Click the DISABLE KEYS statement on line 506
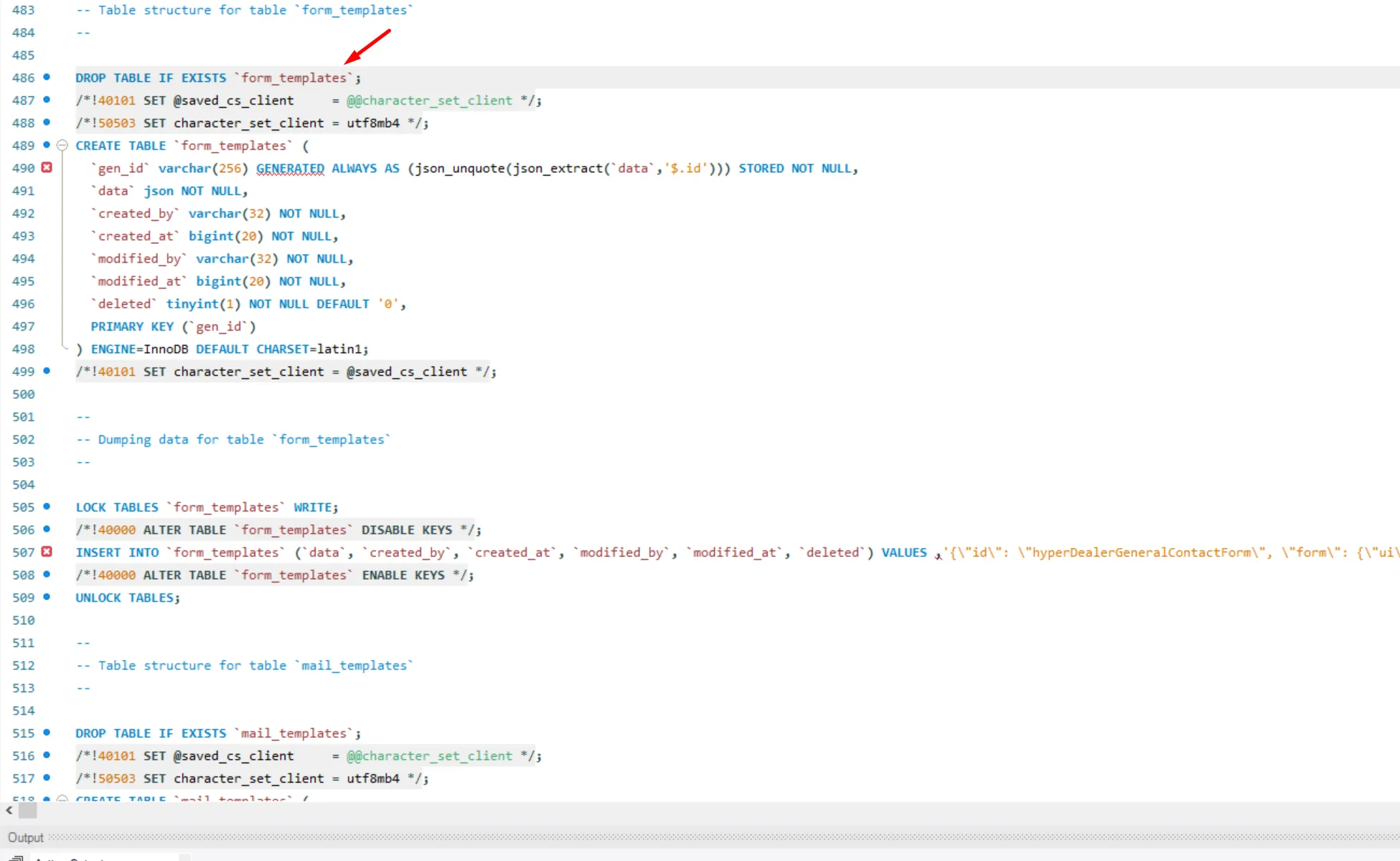Image resolution: width=1400 pixels, height=861 pixels. pos(278,530)
